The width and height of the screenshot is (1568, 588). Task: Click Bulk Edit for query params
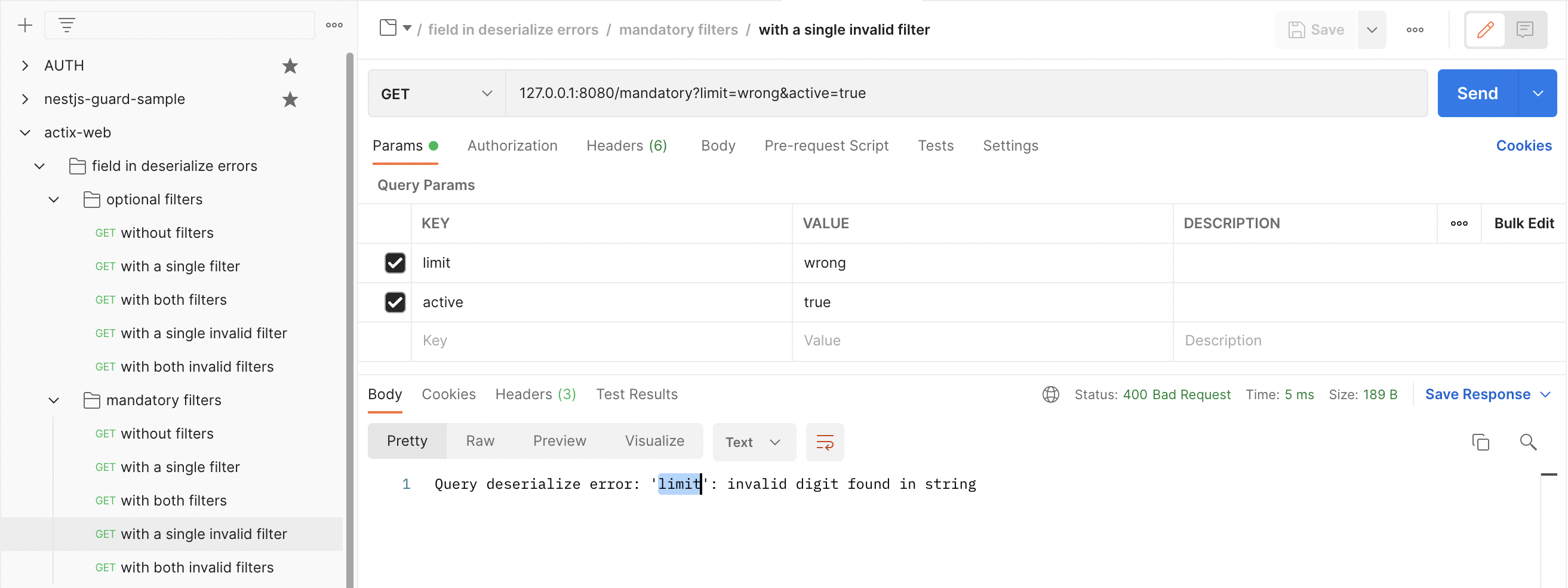(x=1523, y=223)
